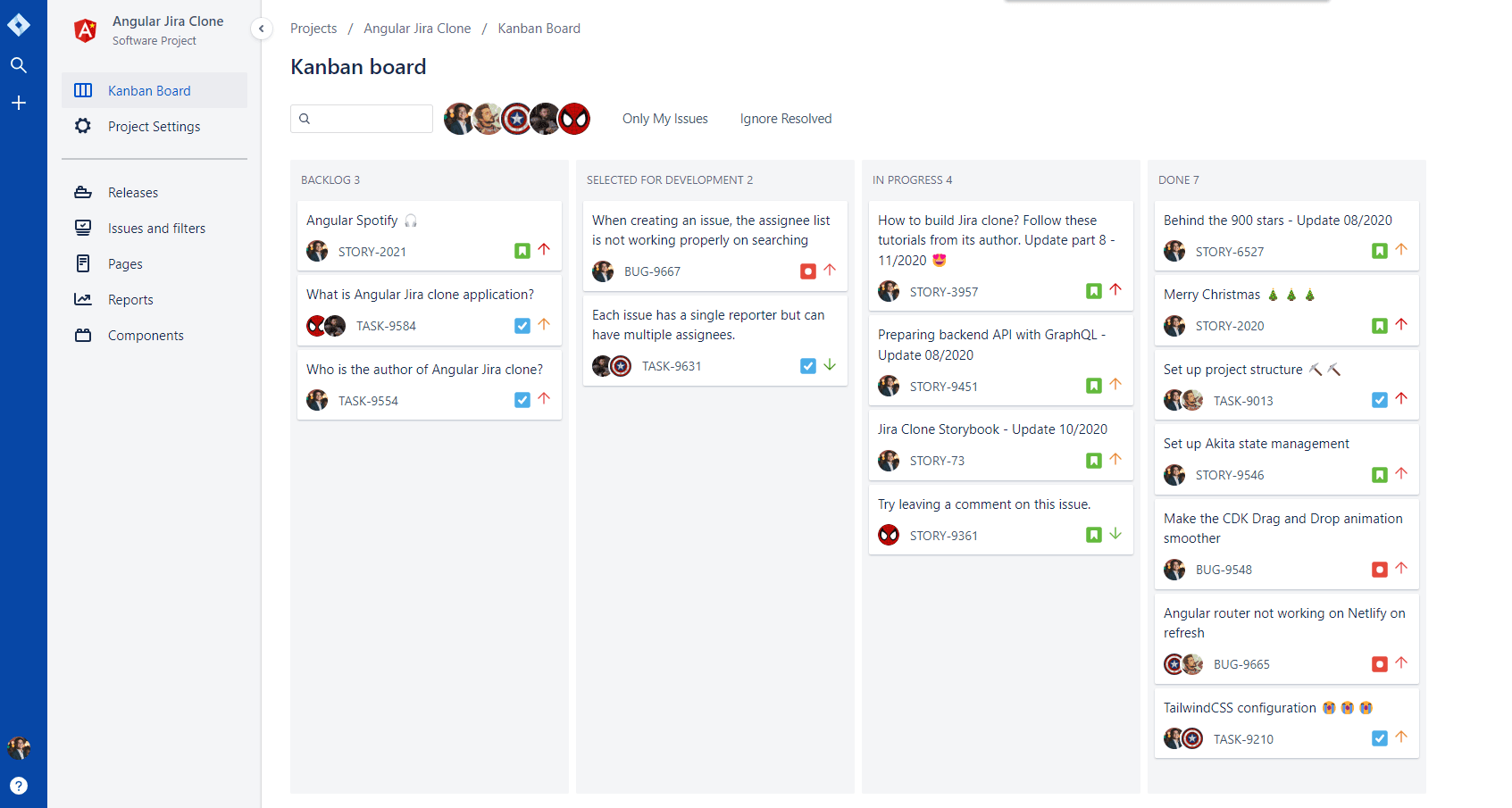The image size is (1512, 808).
Task: Click the bug type icon on BUG-9667
Action: [x=807, y=271]
